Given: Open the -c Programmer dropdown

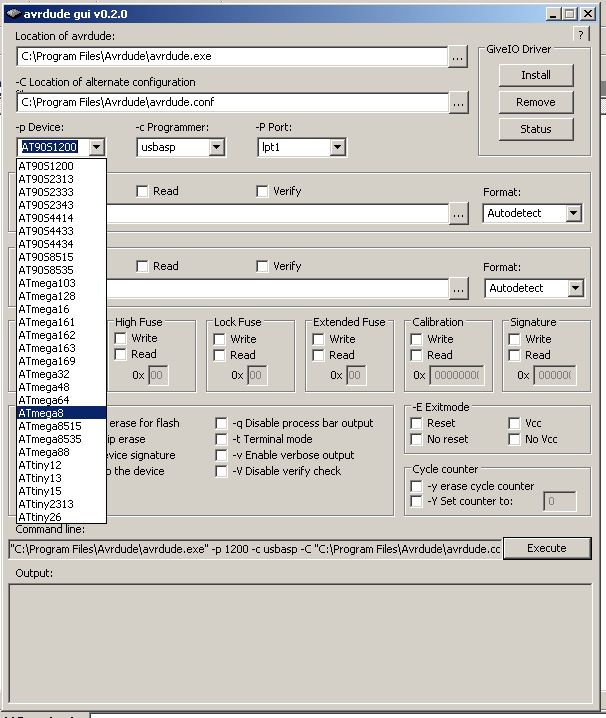Looking at the screenshot, I should (x=217, y=147).
